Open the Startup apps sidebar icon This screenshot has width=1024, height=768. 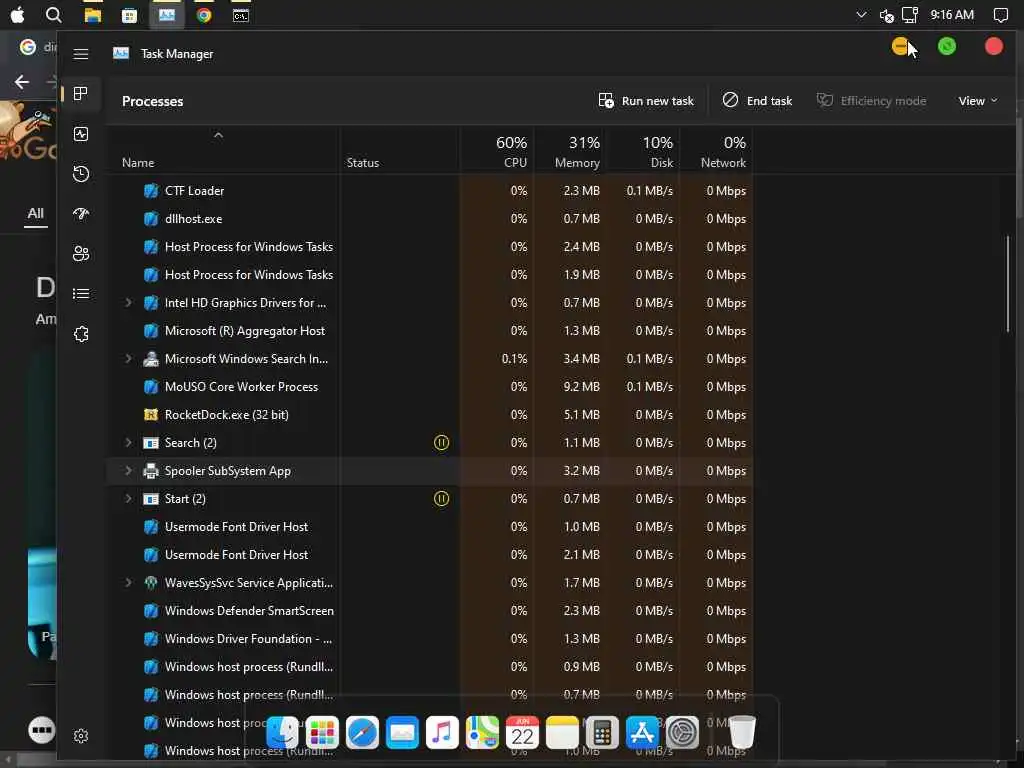click(x=80, y=214)
